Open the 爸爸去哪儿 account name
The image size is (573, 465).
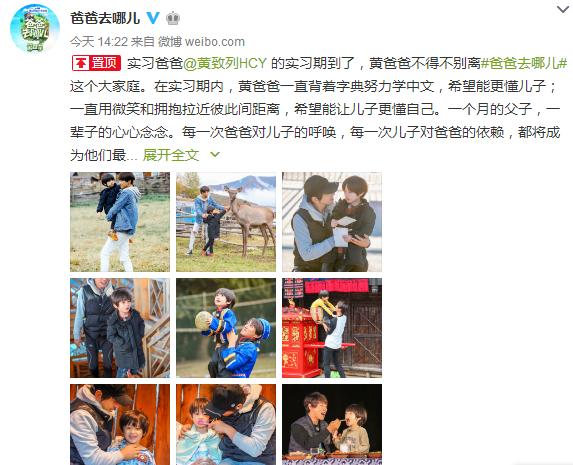click(105, 18)
